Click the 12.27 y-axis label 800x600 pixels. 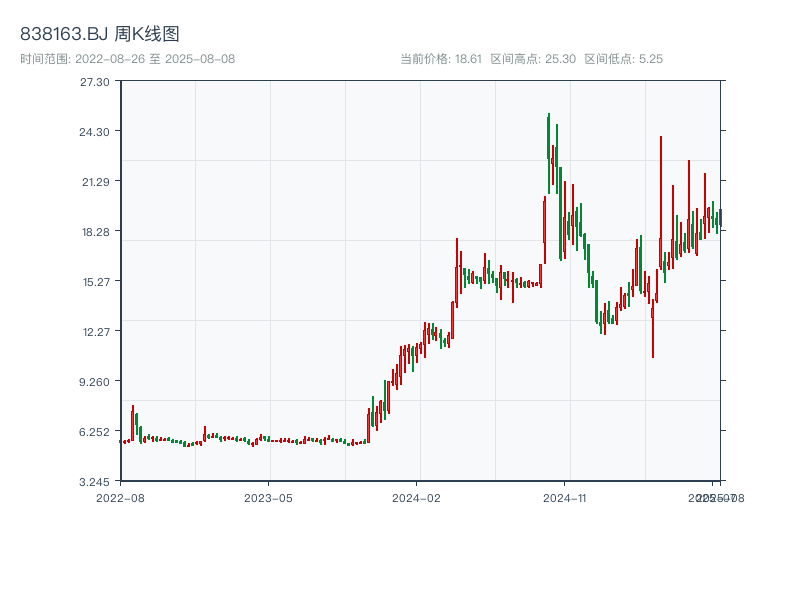[96, 332]
